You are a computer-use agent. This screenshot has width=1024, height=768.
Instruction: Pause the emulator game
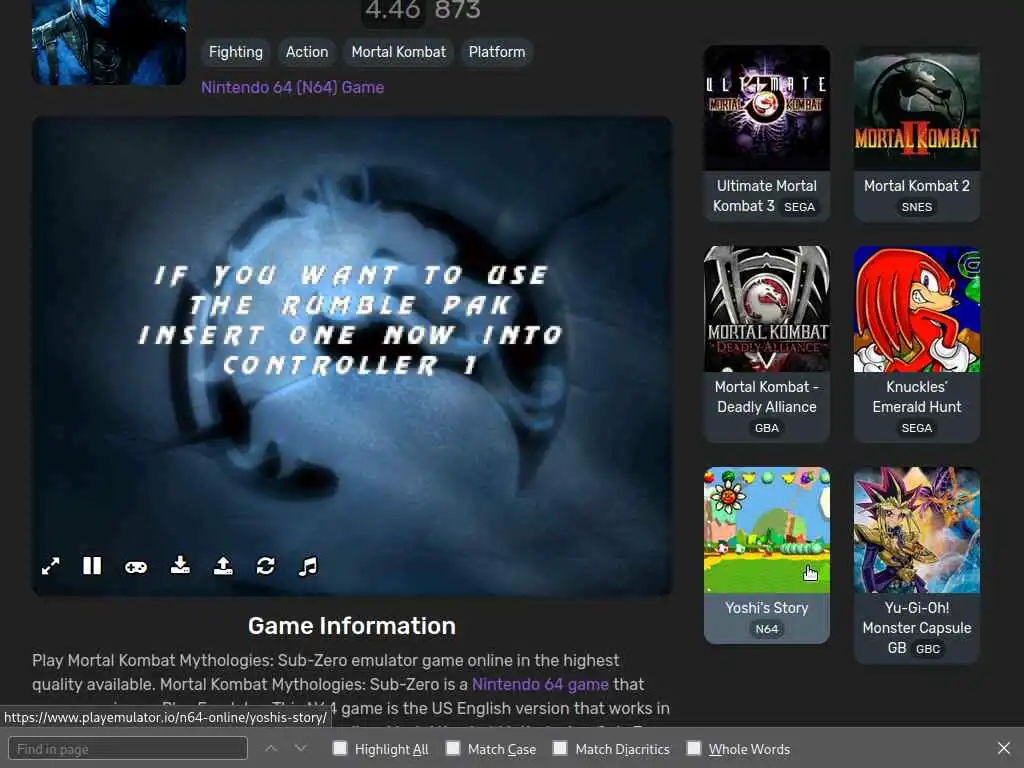pyautogui.click(x=92, y=566)
